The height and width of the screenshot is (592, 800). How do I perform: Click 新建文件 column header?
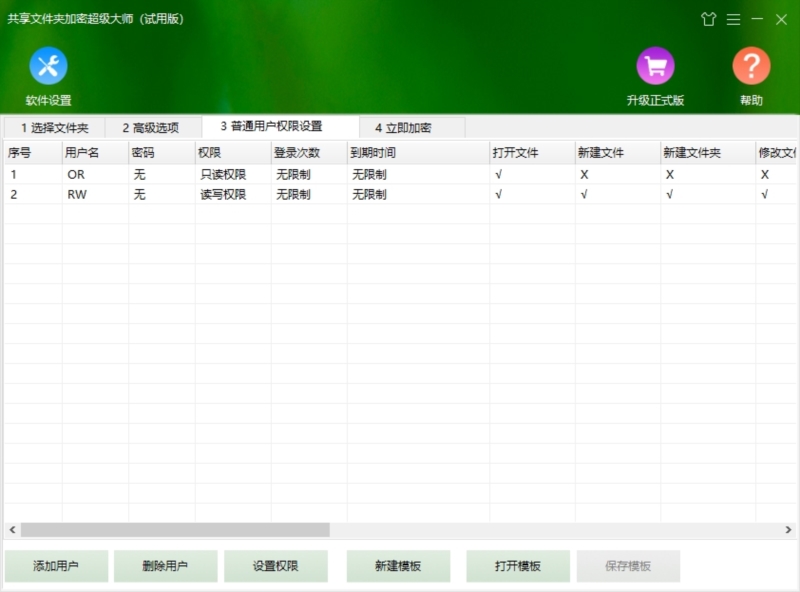(x=617, y=153)
